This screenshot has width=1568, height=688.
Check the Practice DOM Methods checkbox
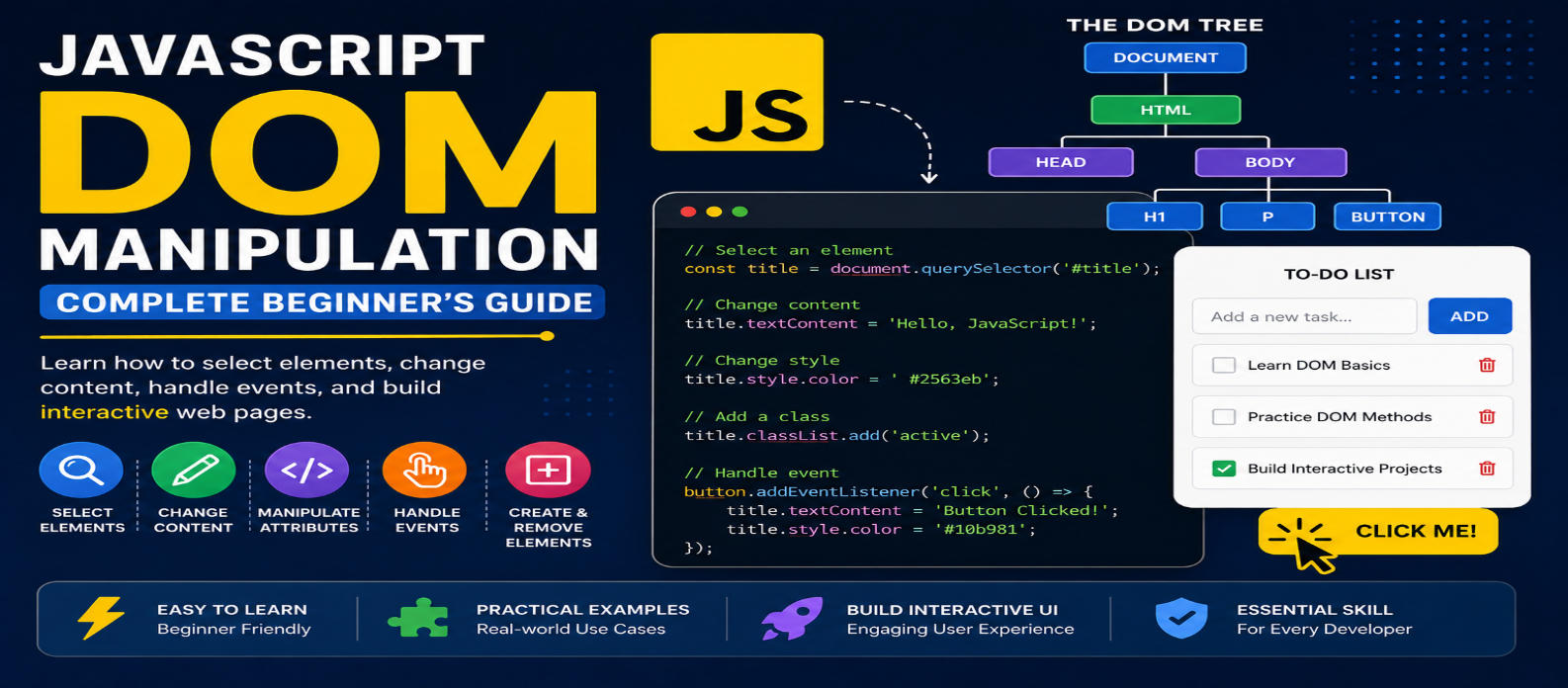click(x=1224, y=417)
